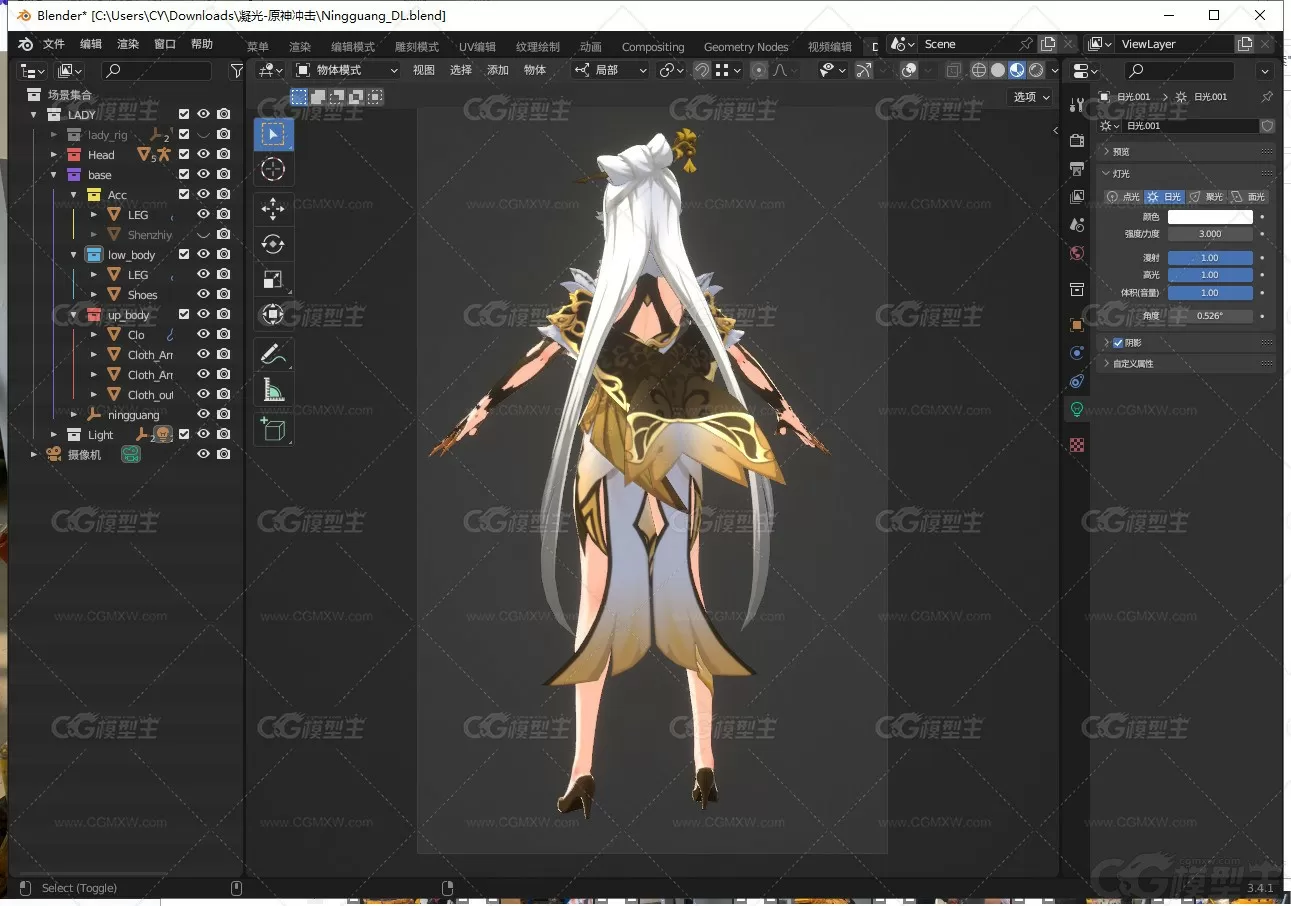Toggle pin on properties panel
The width and height of the screenshot is (1291, 906).
pos(1267,97)
